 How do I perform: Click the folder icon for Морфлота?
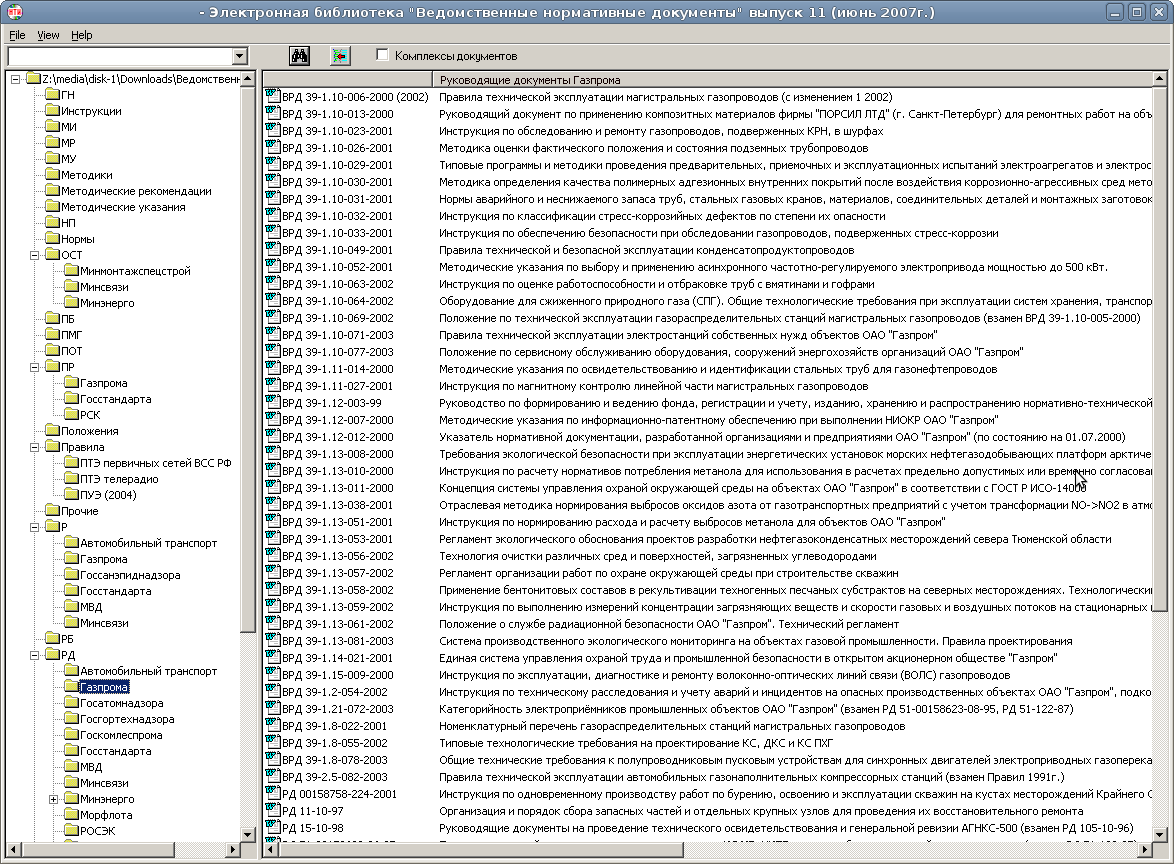point(71,815)
